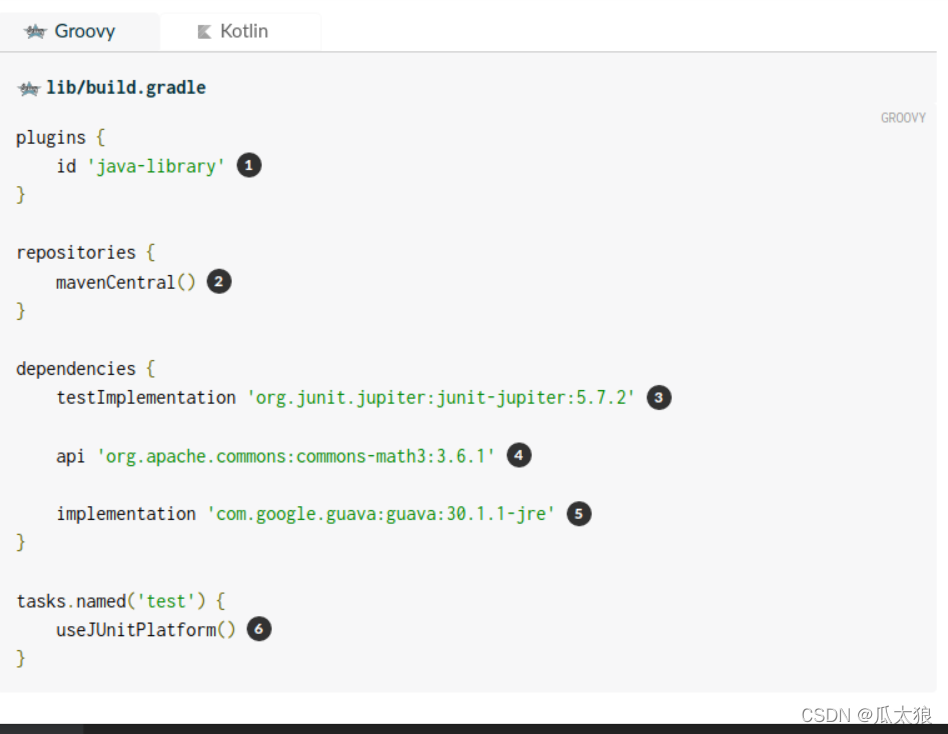Click the 'dependencies {' line
Image resolution: width=948 pixels, height=734 pixels.
point(85,369)
